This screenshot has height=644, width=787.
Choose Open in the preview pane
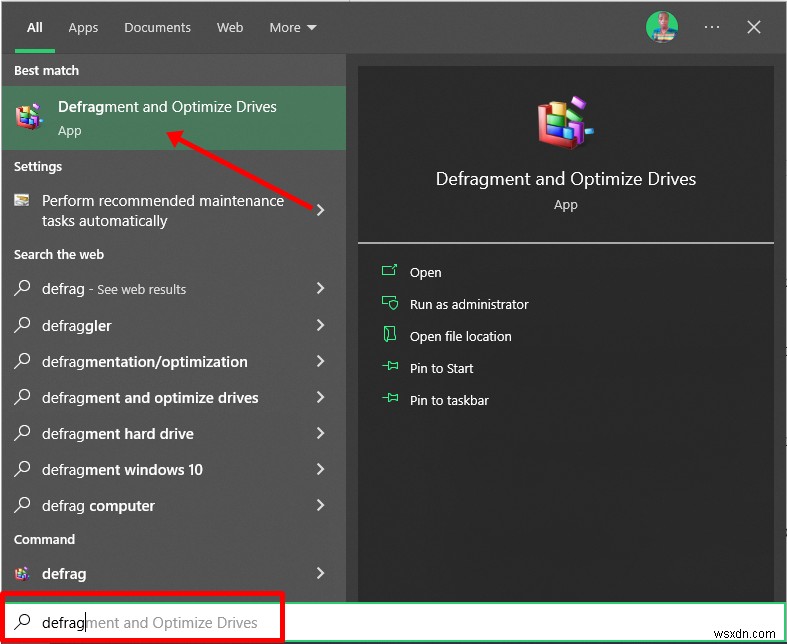click(426, 272)
